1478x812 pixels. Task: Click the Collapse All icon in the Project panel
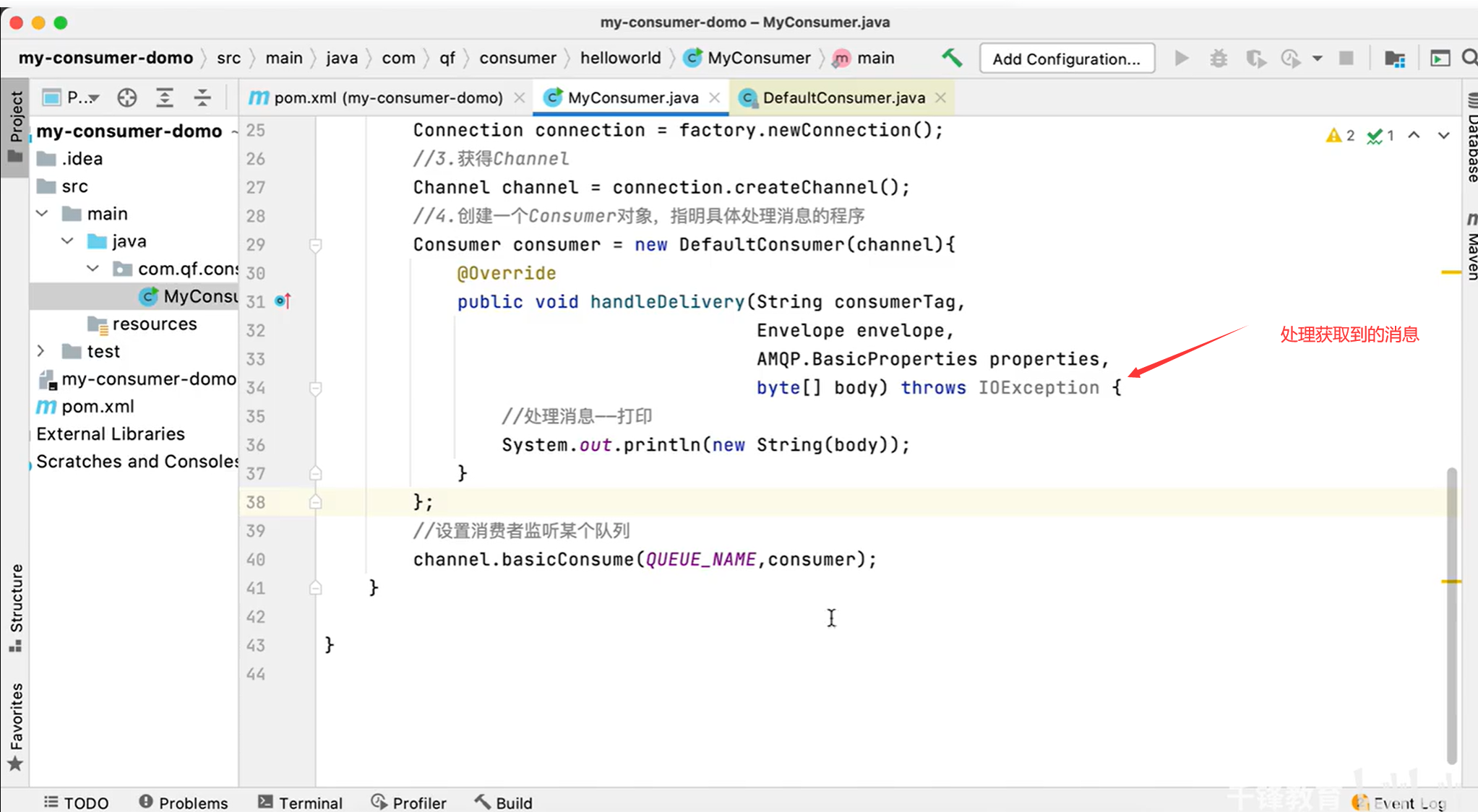point(202,98)
